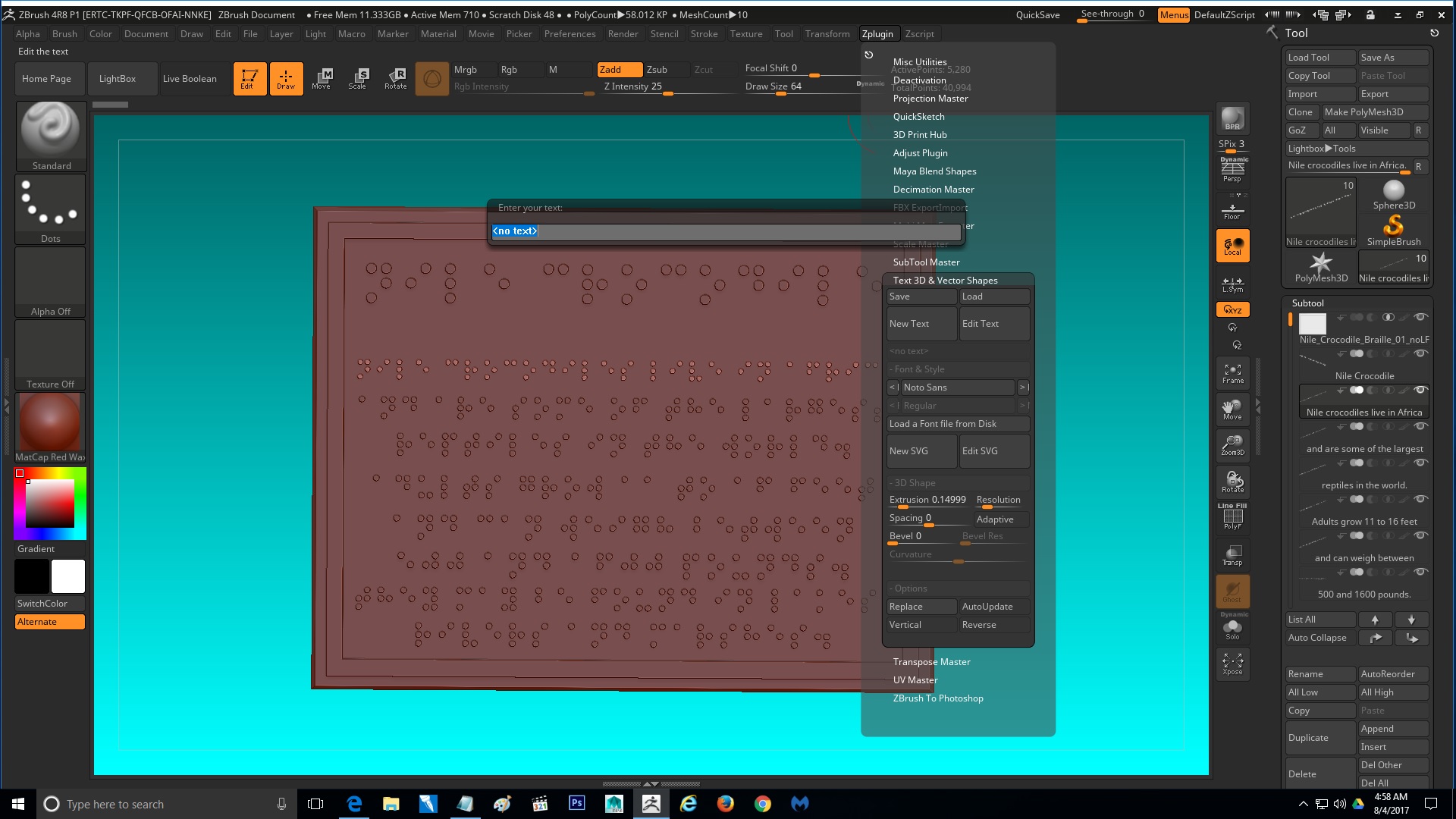Click the New SVG button
This screenshot has height=819, width=1456.
tap(921, 451)
